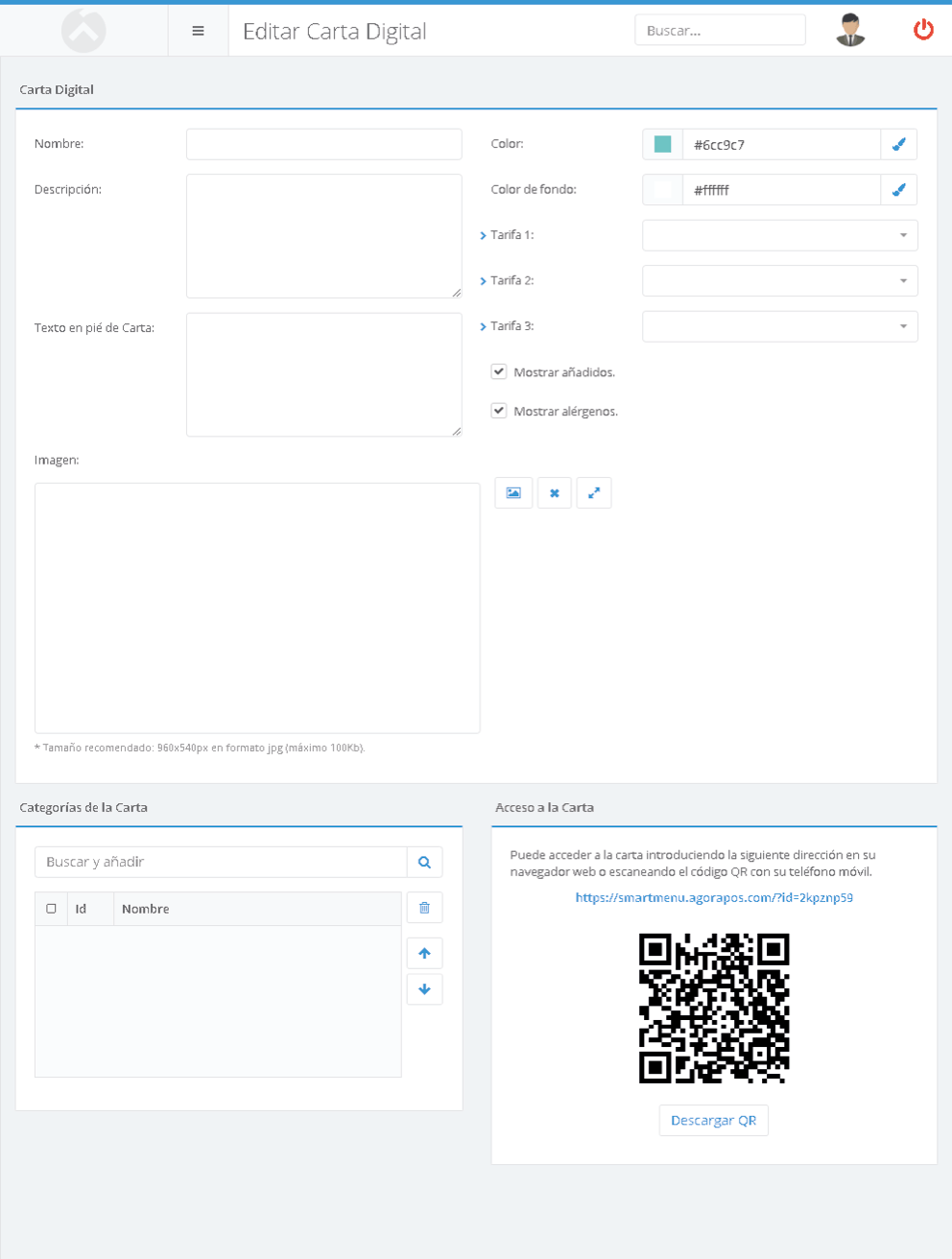Click the search magnifier in Categorías
952x1259 pixels.
click(424, 862)
